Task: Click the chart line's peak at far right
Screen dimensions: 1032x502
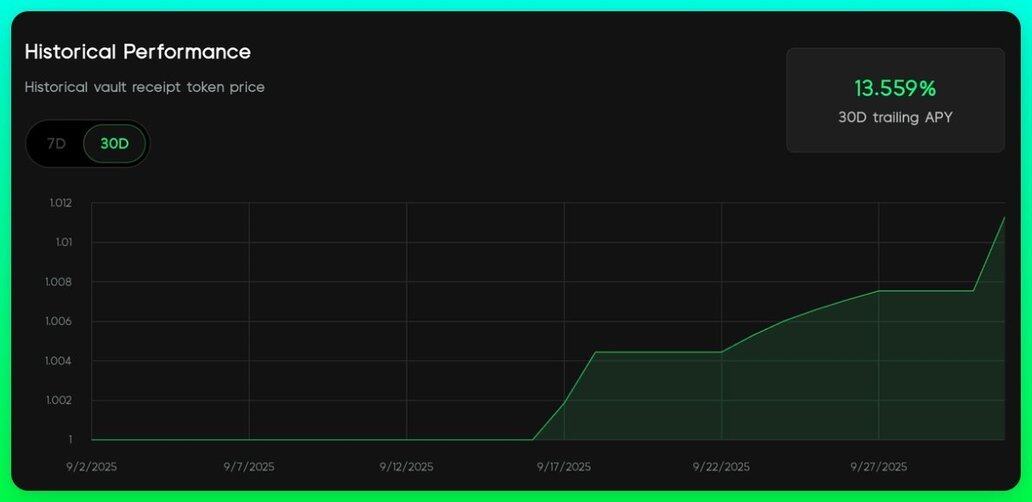Action: [x=1003, y=218]
